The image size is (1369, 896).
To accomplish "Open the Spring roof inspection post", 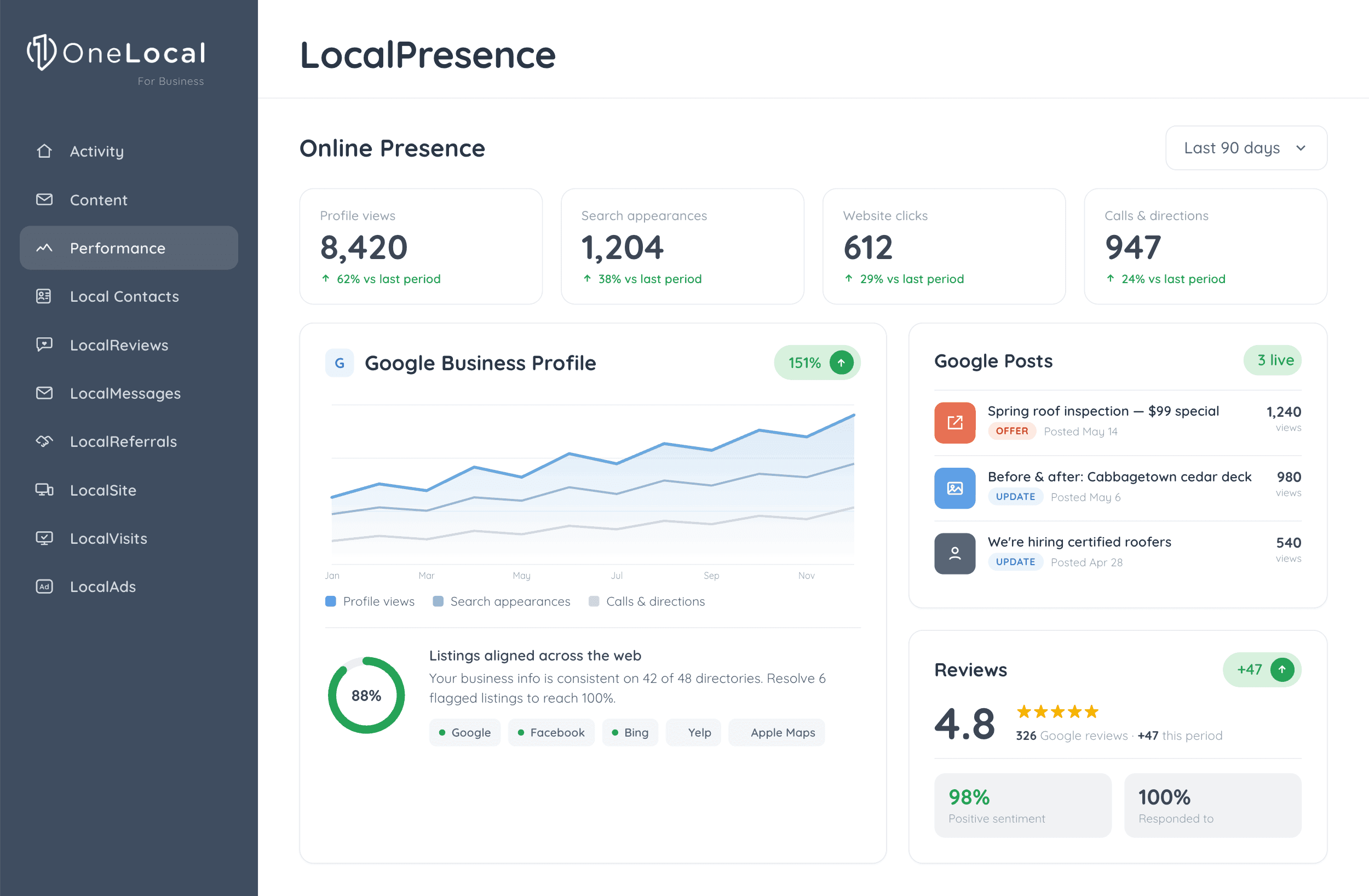I will click(x=1118, y=422).
